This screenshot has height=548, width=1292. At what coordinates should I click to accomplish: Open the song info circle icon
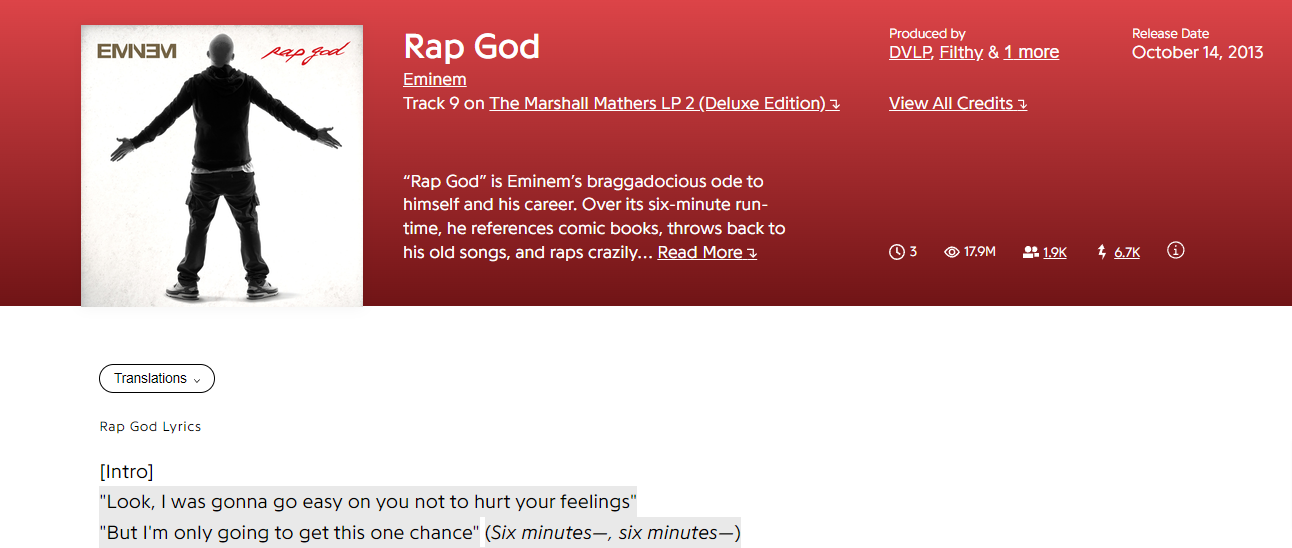[1176, 251]
